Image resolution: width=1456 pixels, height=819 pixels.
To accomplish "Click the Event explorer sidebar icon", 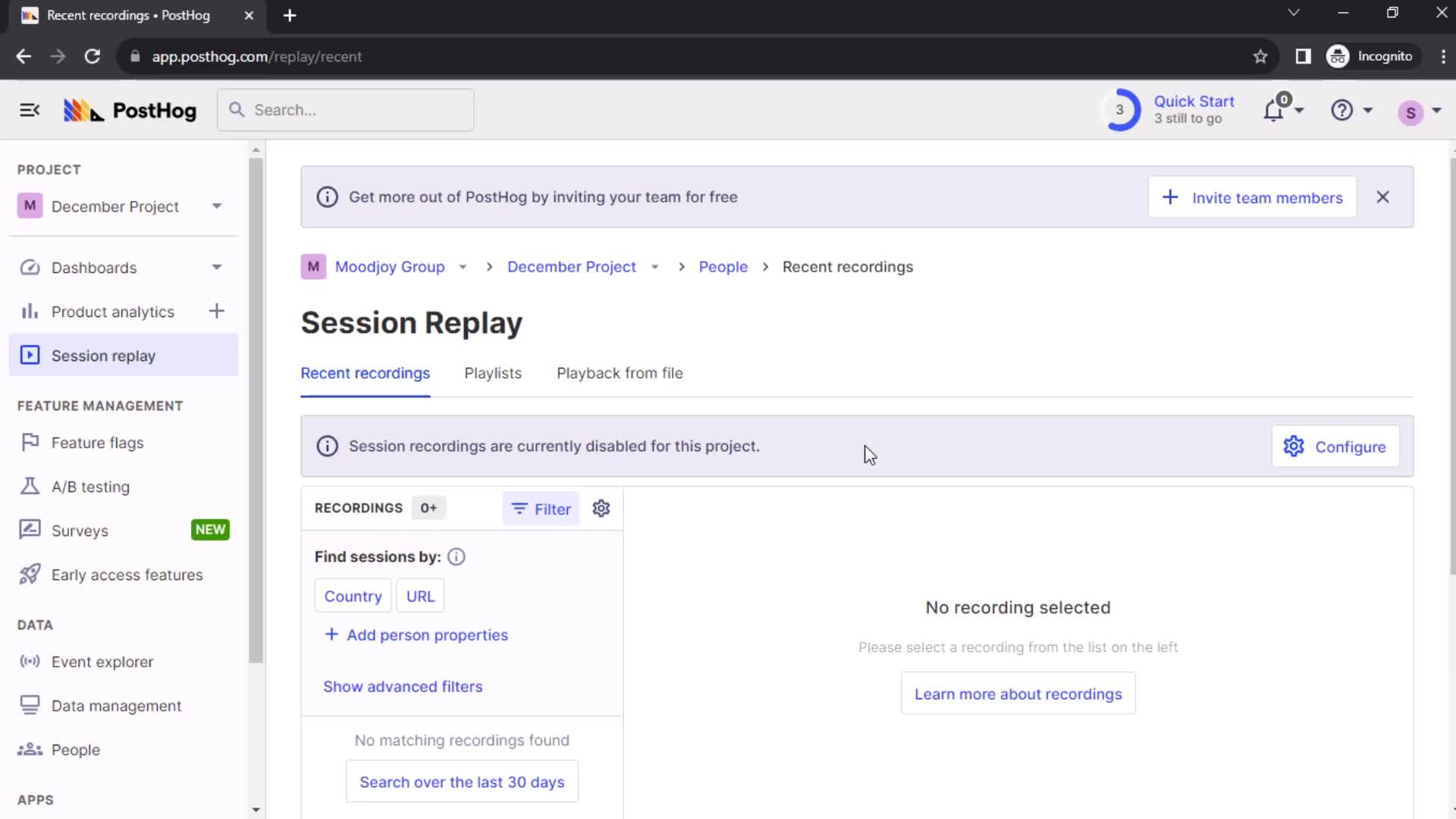I will coord(29,661).
